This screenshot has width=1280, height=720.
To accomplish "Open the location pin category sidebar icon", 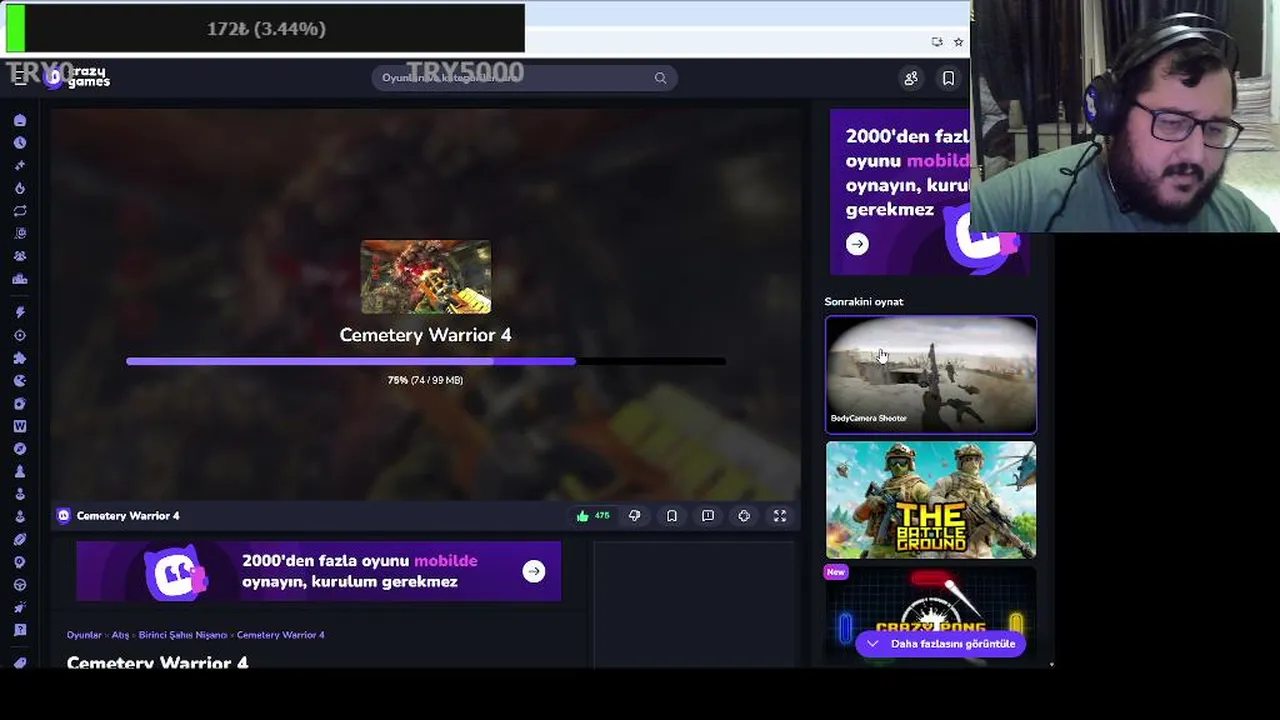I will click(x=20, y=562).
